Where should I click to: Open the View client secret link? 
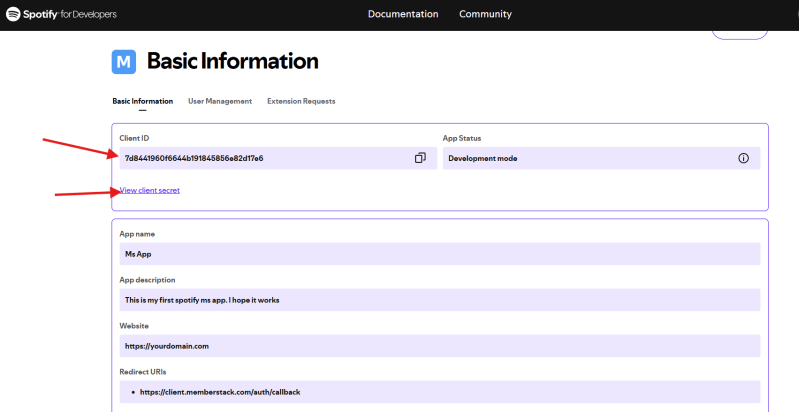(x=150, y=190)
